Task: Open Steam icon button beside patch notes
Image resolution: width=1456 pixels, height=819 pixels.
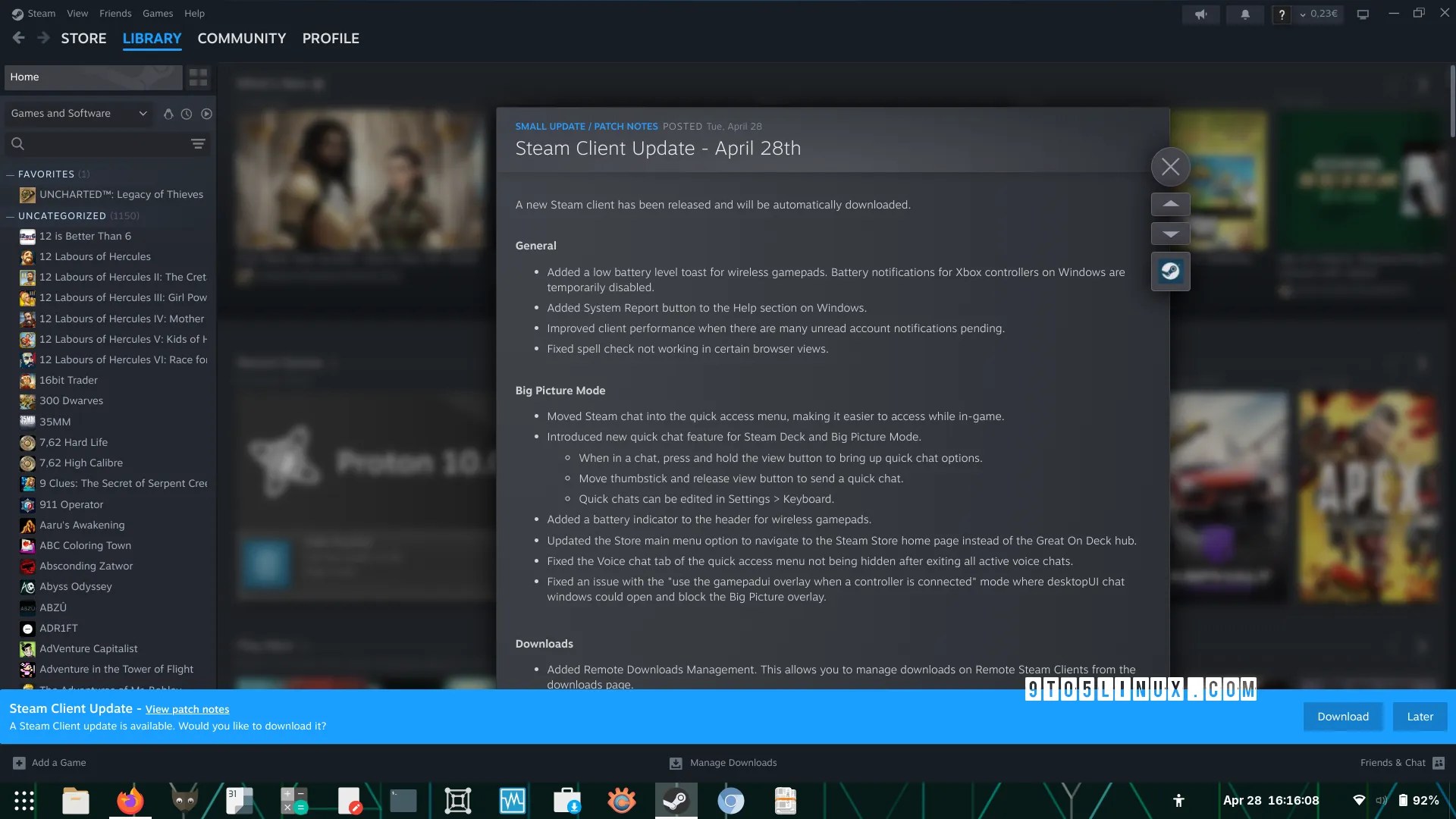Action: (1170, 271)
